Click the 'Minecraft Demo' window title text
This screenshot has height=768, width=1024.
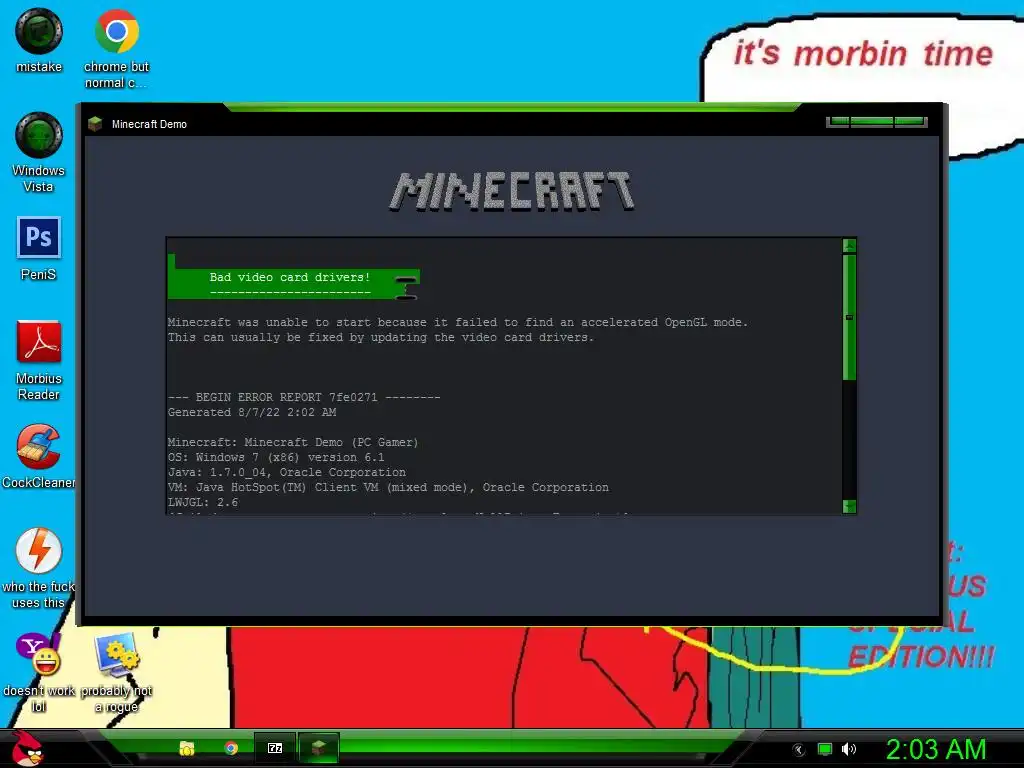pos(149,124)
